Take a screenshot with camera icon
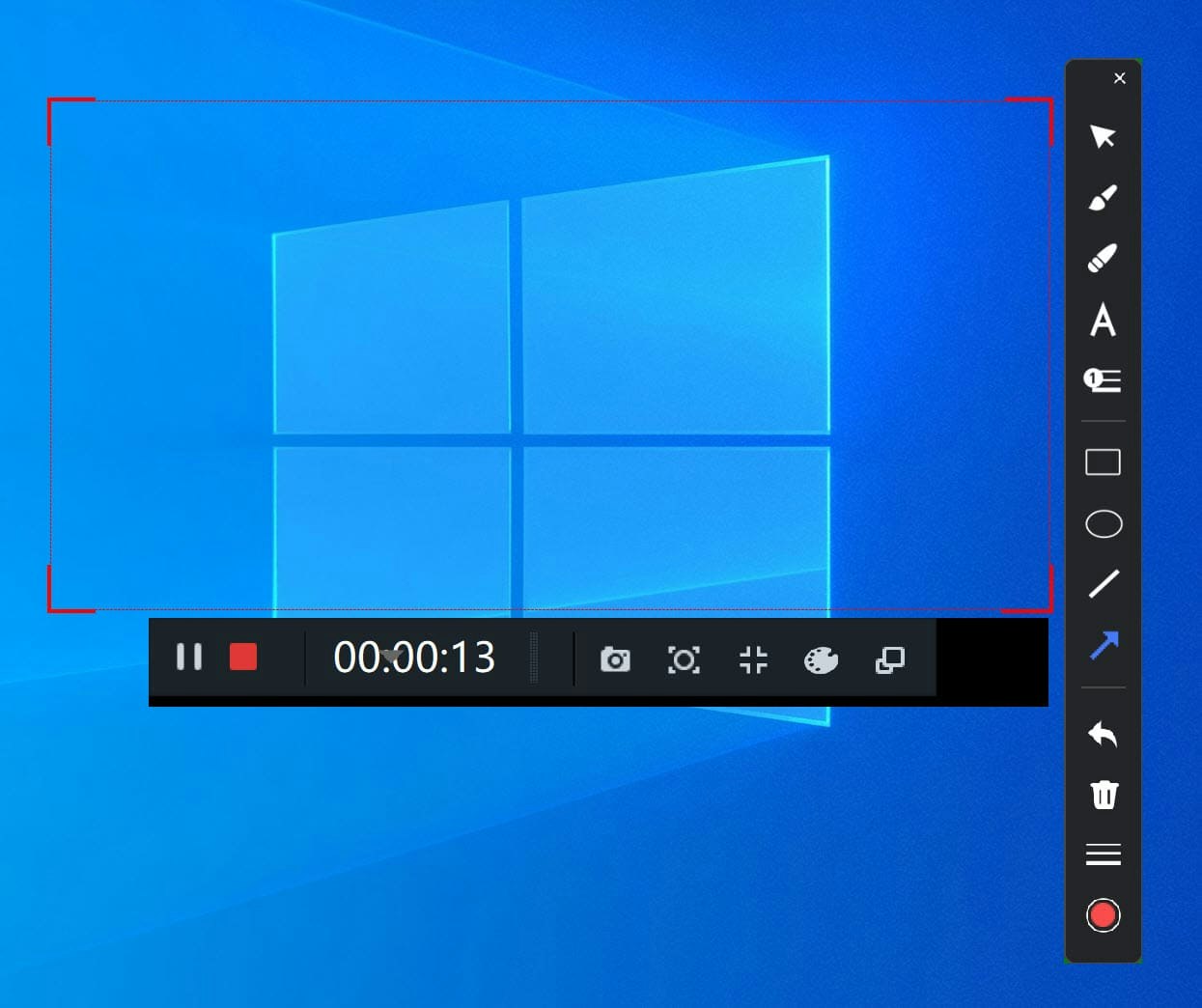This screenshot has height=1008, width=1202. (x=615, y=659)
